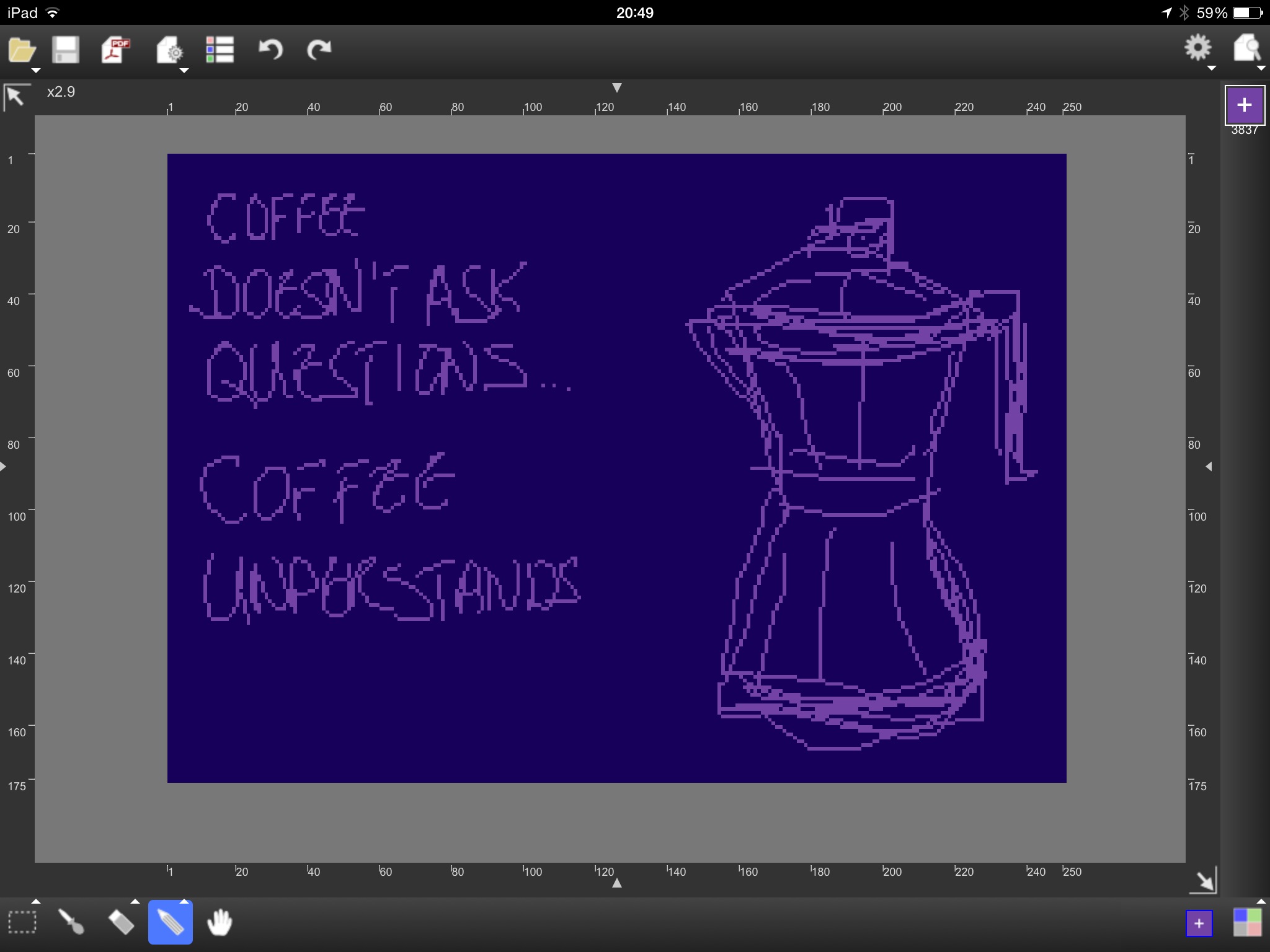Open the color list legend icon
The height and width of the screenshot is (952, 1270).
pyautogui.click(x=220, y=50)
